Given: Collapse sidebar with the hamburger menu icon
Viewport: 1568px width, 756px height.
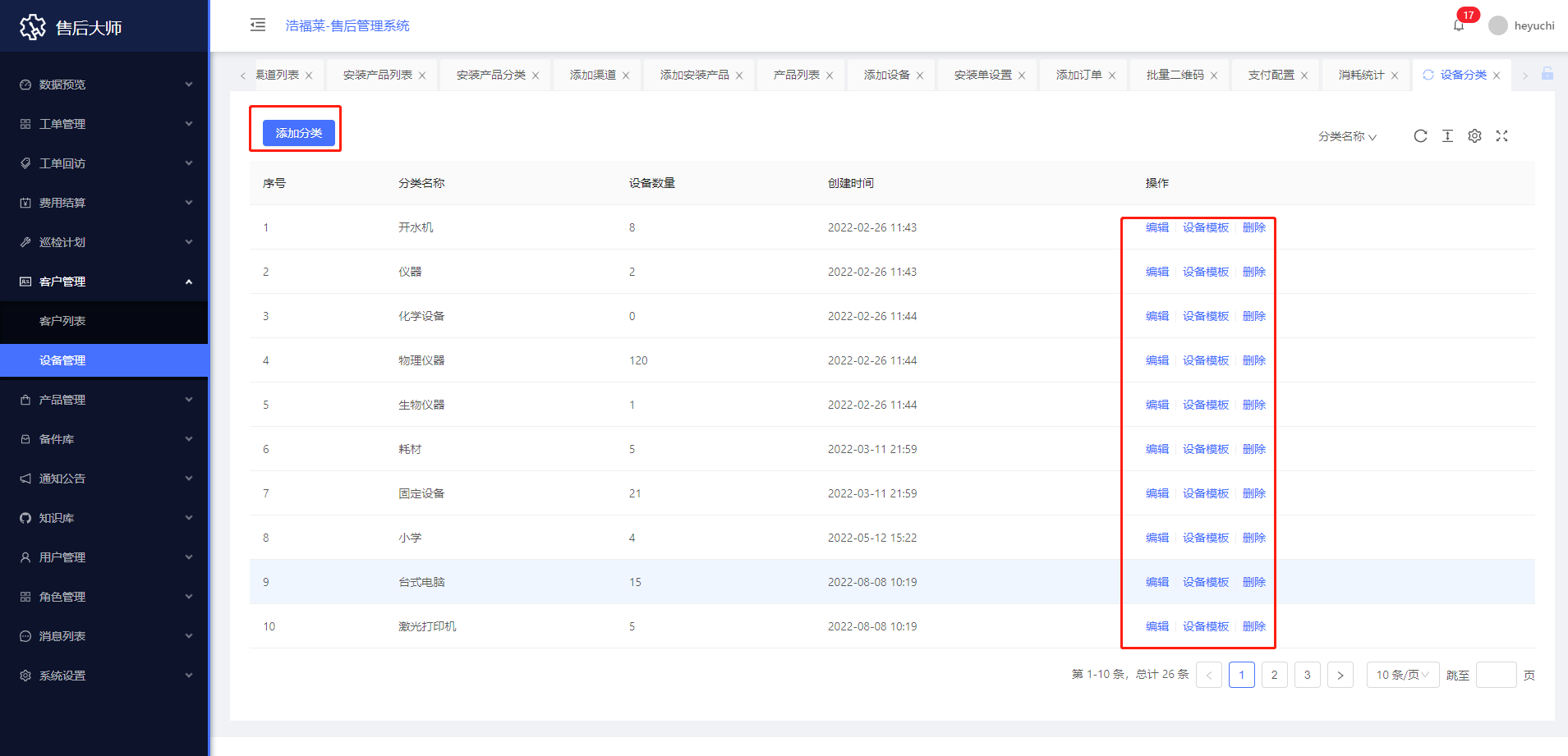Looking at the screenshot, I should [x=258, y=25].
